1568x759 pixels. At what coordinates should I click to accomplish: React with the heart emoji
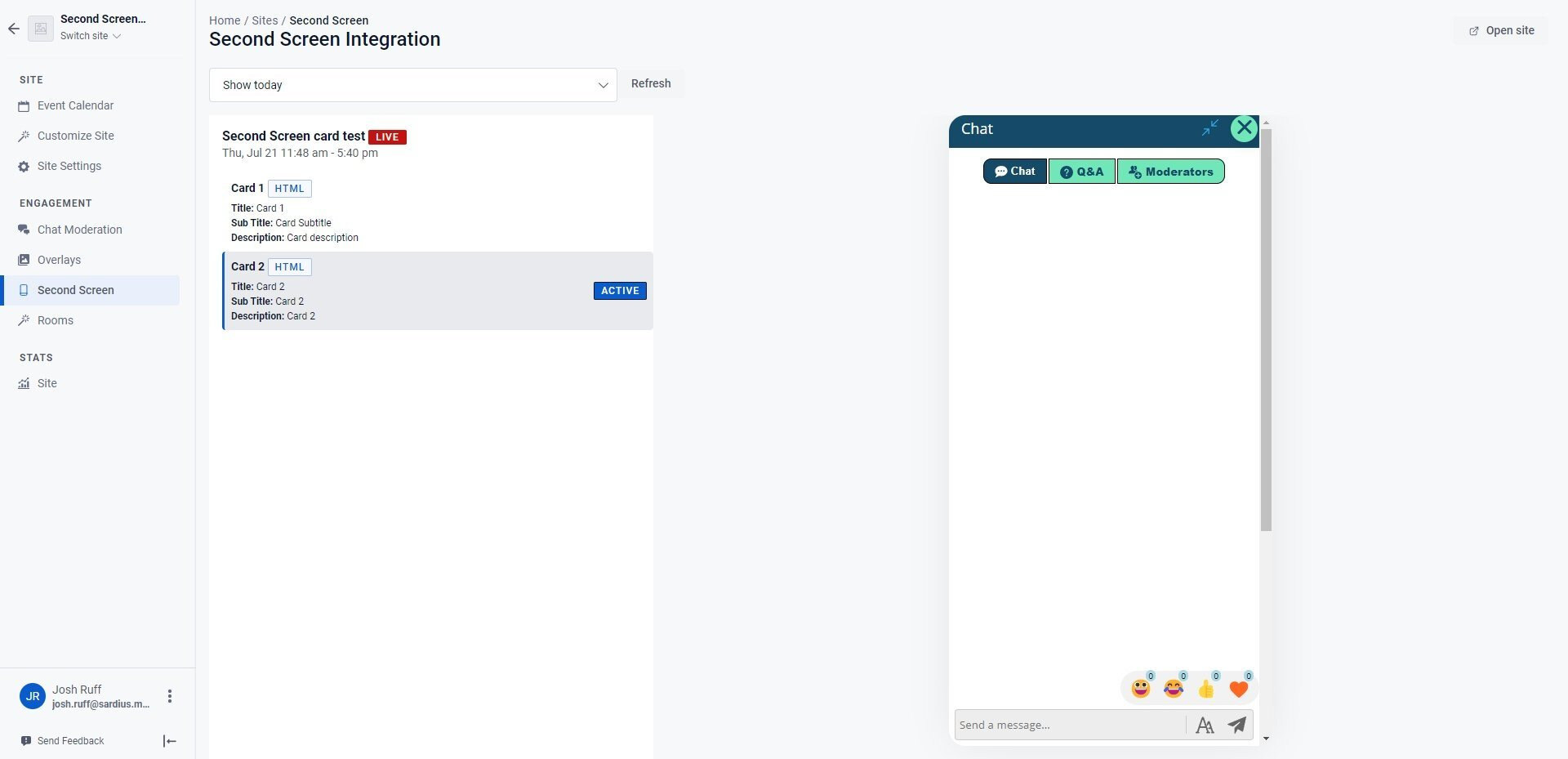pyautogui.click(x=1239, y=689)
